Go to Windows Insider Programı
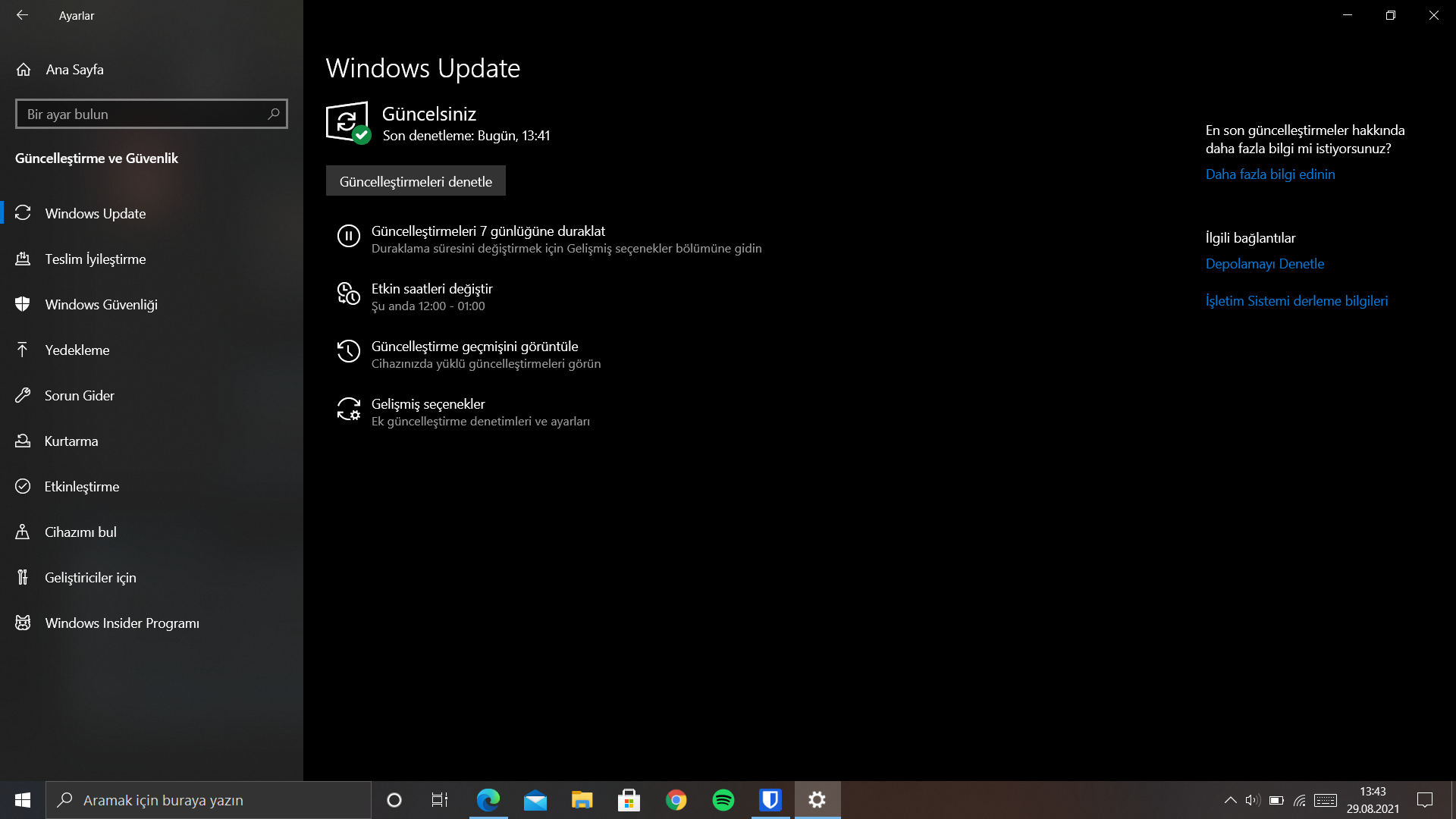This screenshot has width=1456, height=819. [121, 623]
